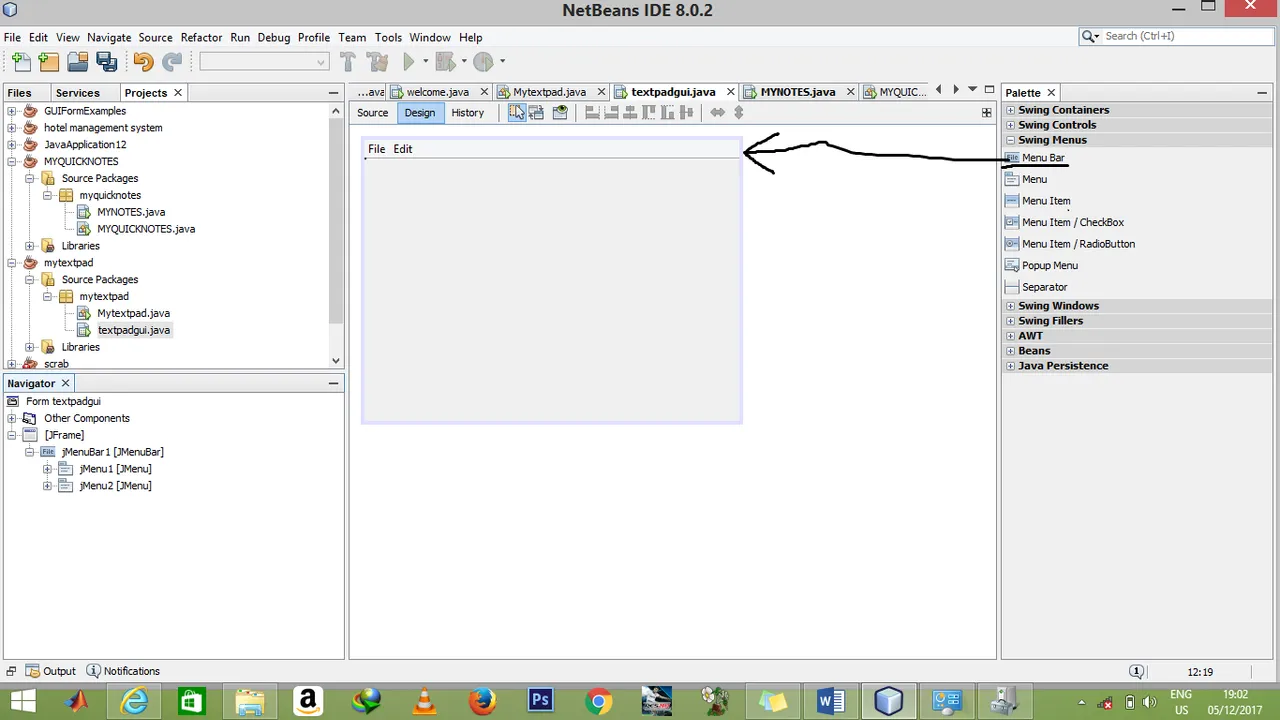Expand the AWT palette category

coord(1011,336)
